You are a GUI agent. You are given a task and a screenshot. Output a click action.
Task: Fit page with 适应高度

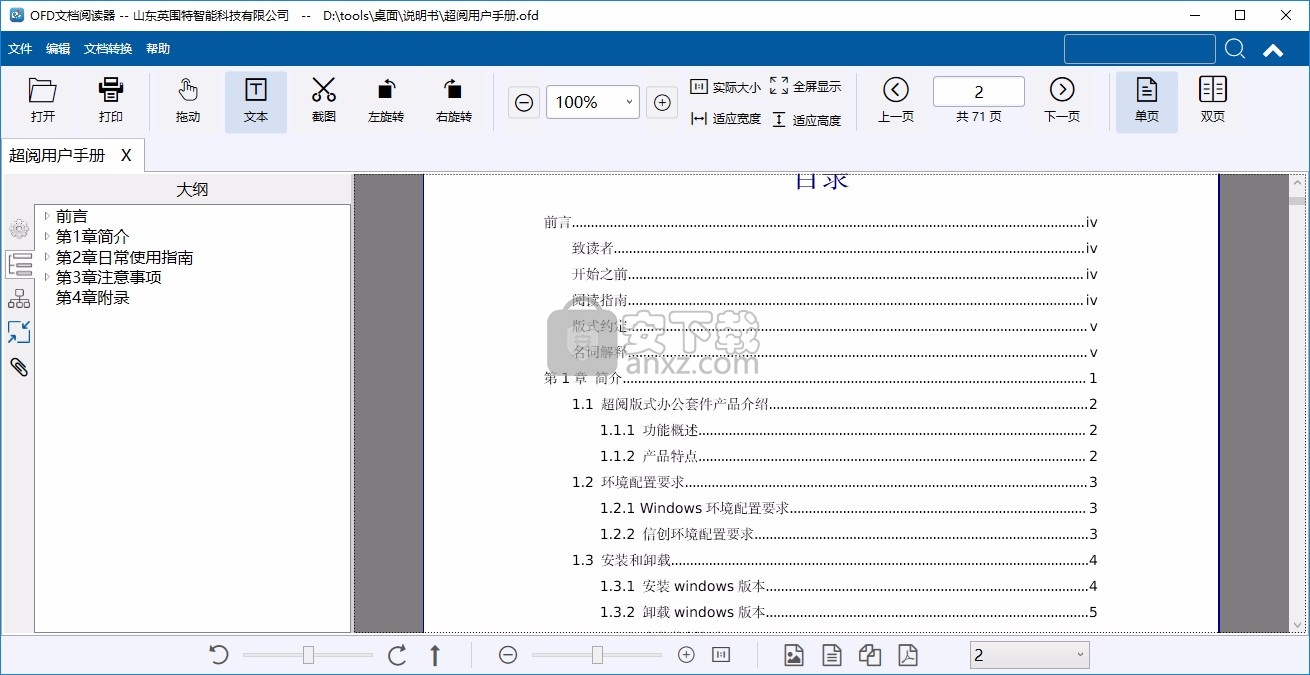click(806, 119)
